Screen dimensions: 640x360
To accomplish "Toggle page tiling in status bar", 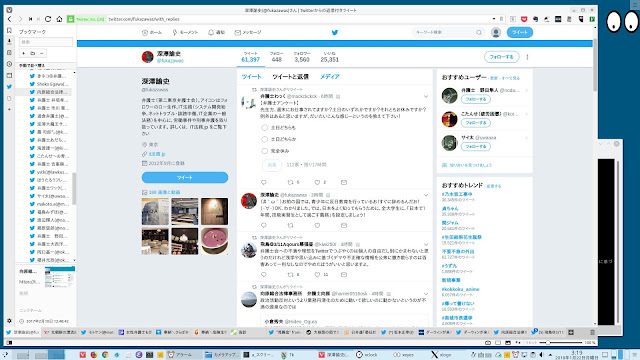I will click(498, 343).
